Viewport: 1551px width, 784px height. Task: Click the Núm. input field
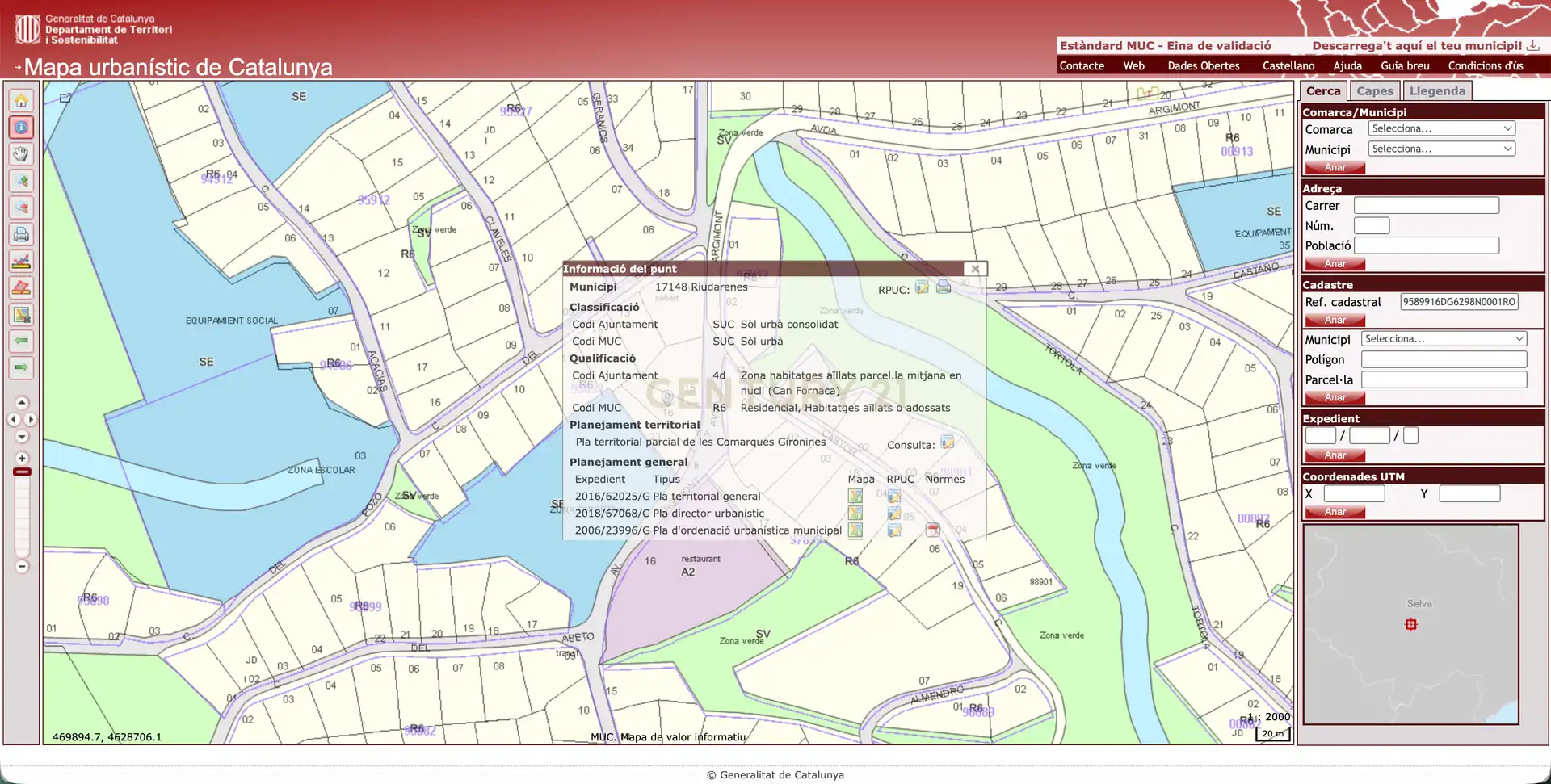1372,226
